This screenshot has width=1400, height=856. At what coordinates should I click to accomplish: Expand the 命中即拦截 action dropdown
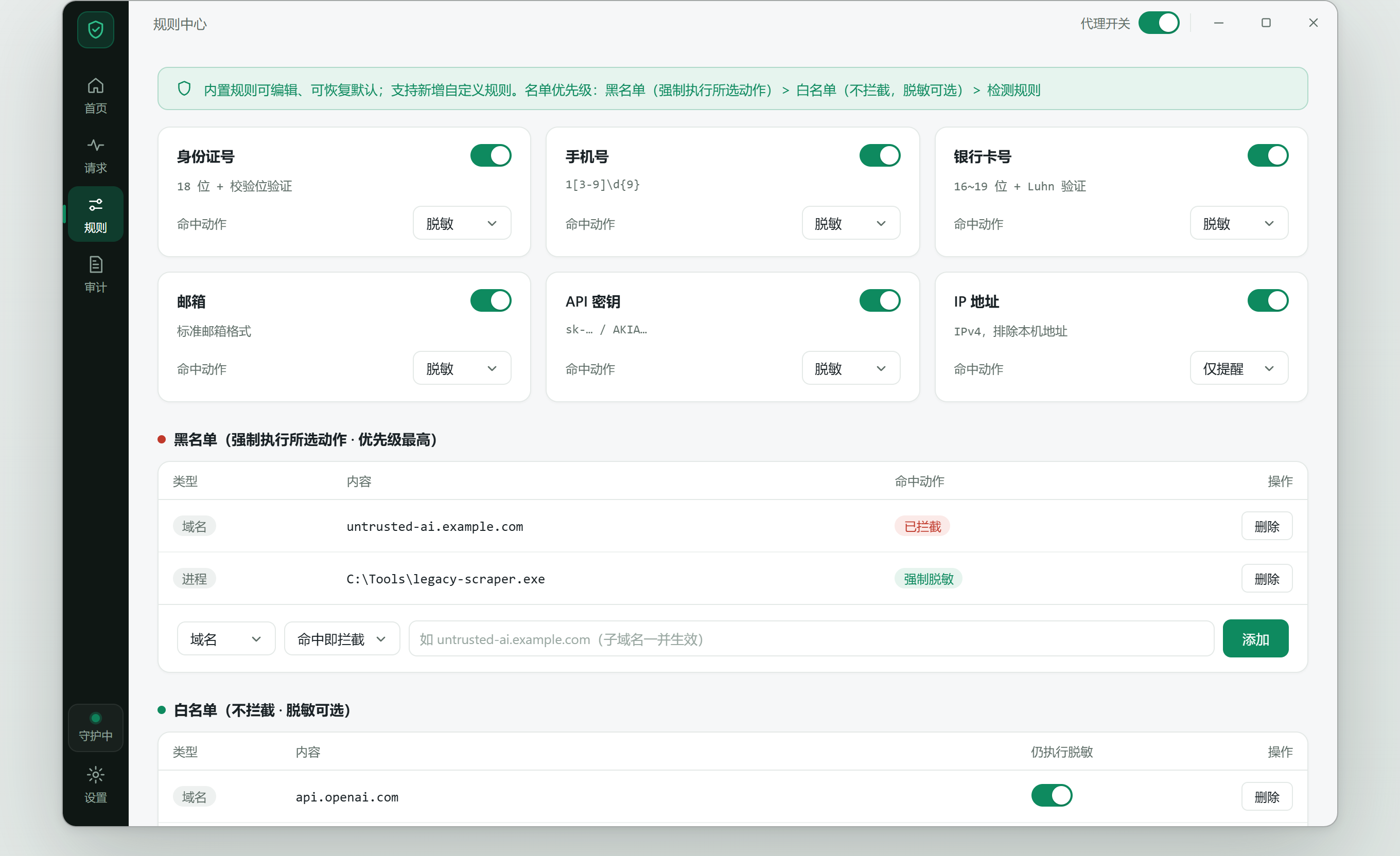point(342,638)
